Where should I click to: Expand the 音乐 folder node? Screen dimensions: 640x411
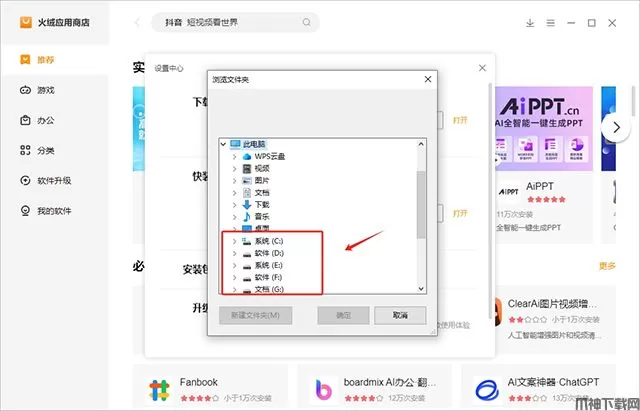click(x=234, y=216)
